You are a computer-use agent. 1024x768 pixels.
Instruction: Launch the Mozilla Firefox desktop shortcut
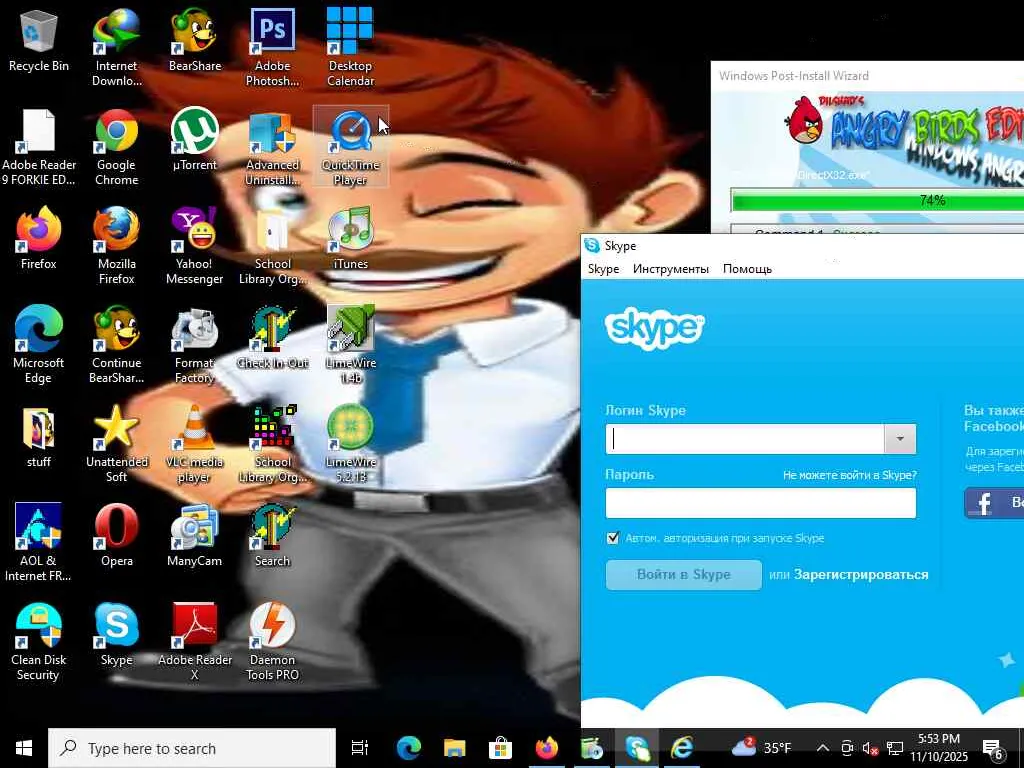click(116, 246)
